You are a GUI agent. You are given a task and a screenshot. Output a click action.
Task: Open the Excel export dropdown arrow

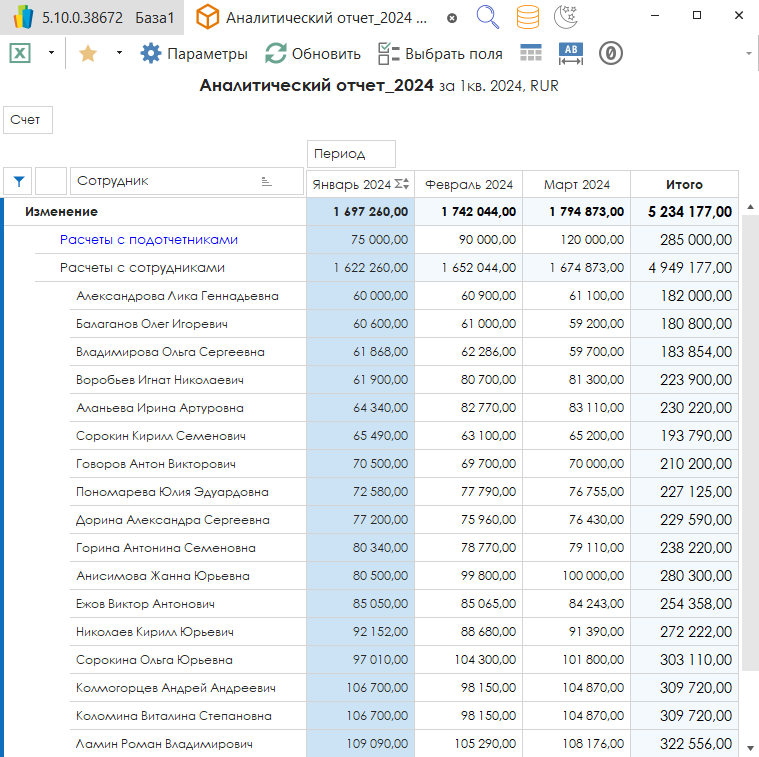[51, 54]
